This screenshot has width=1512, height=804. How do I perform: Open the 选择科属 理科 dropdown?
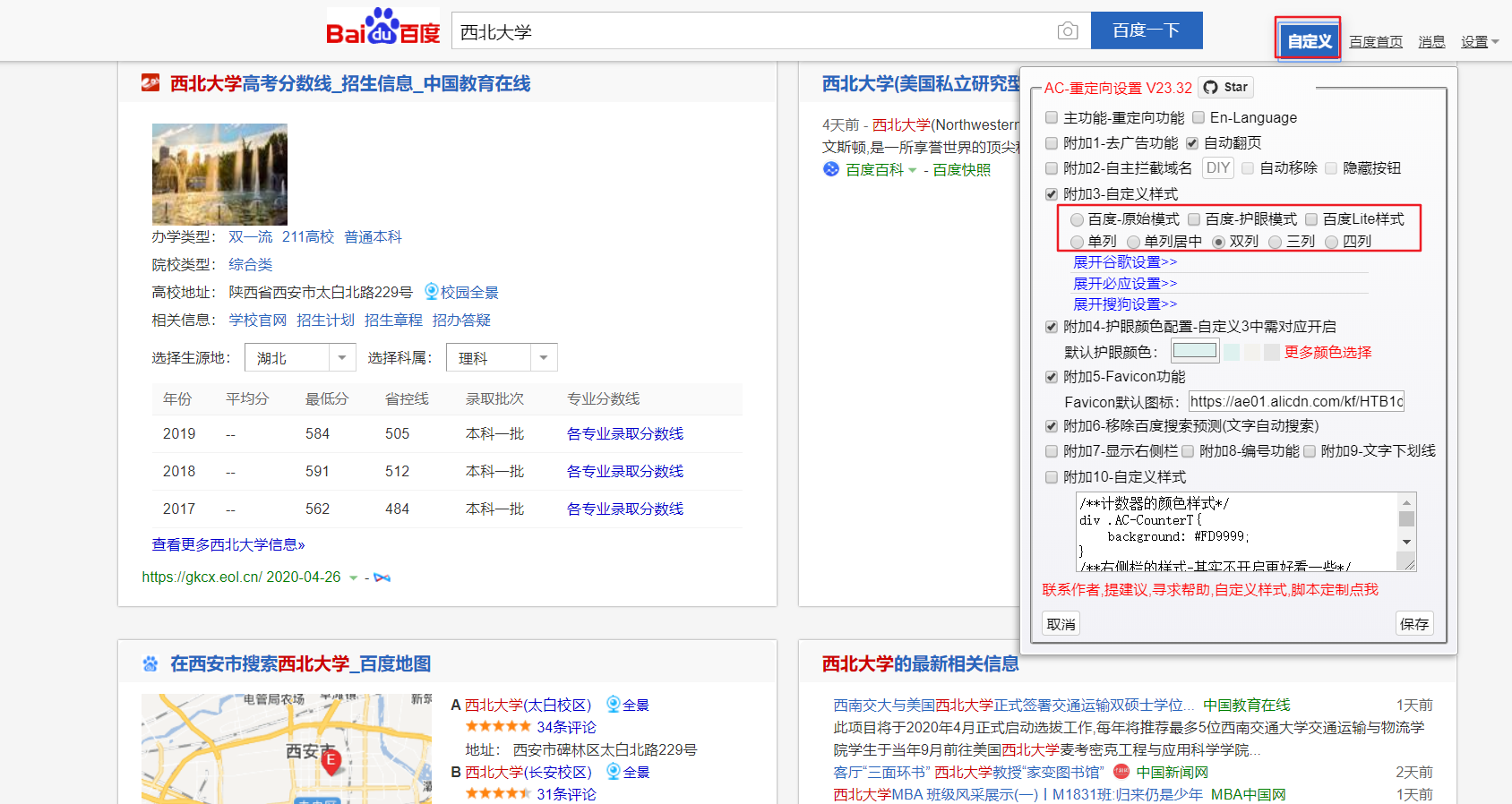point(502,357)
